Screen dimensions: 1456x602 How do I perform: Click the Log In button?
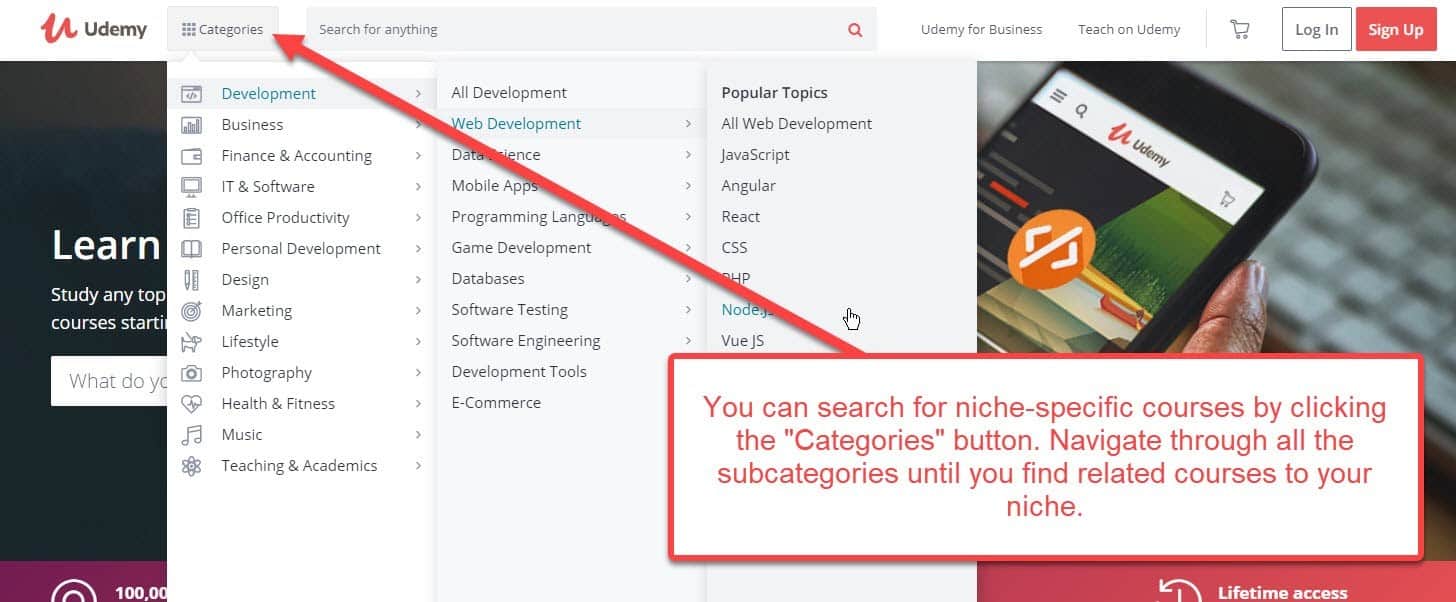(1316, 29)
